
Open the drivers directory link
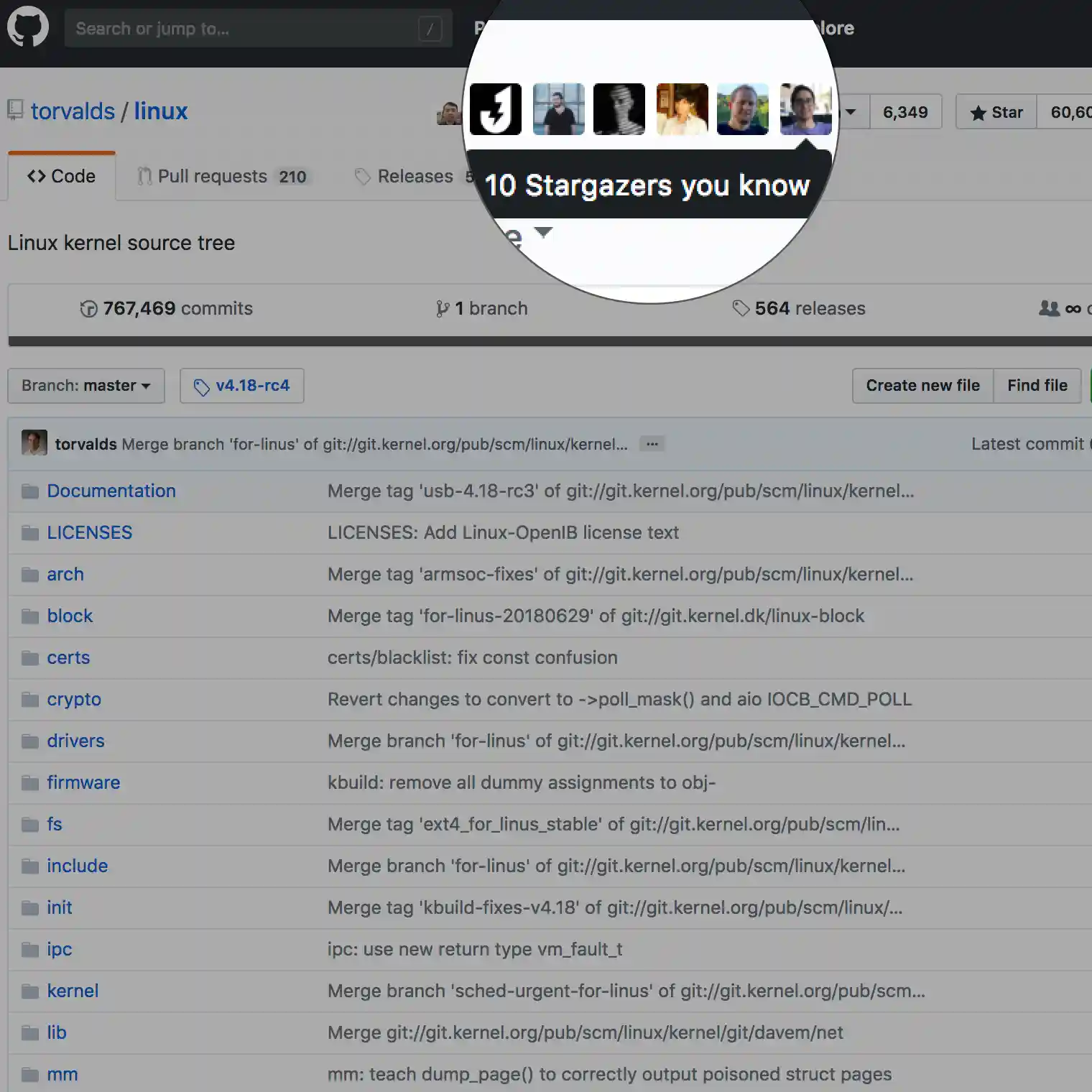75,741
